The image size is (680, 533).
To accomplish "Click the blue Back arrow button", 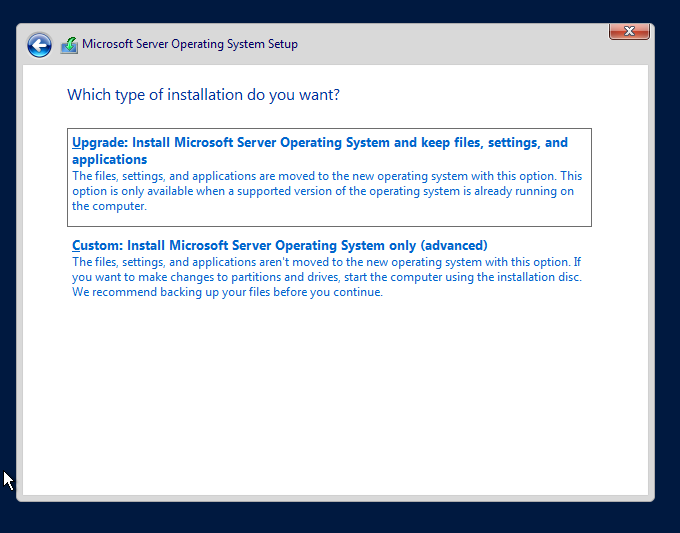I will coord(39,45).
